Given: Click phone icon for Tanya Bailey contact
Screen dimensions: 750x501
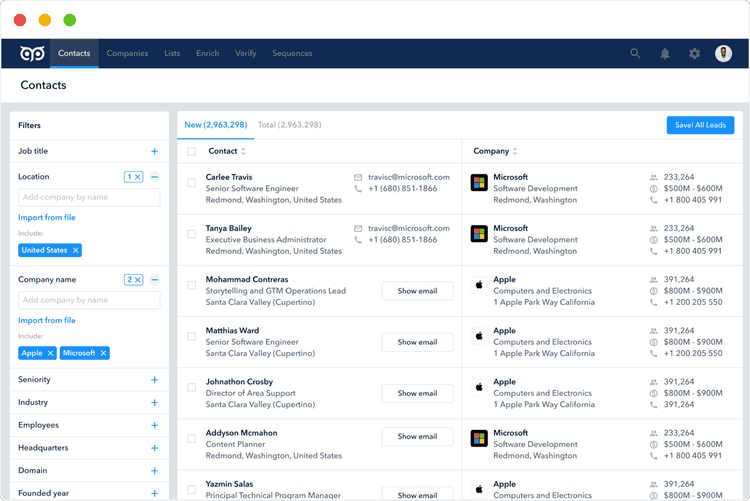Looking at the screenshot, I should 358,240.
